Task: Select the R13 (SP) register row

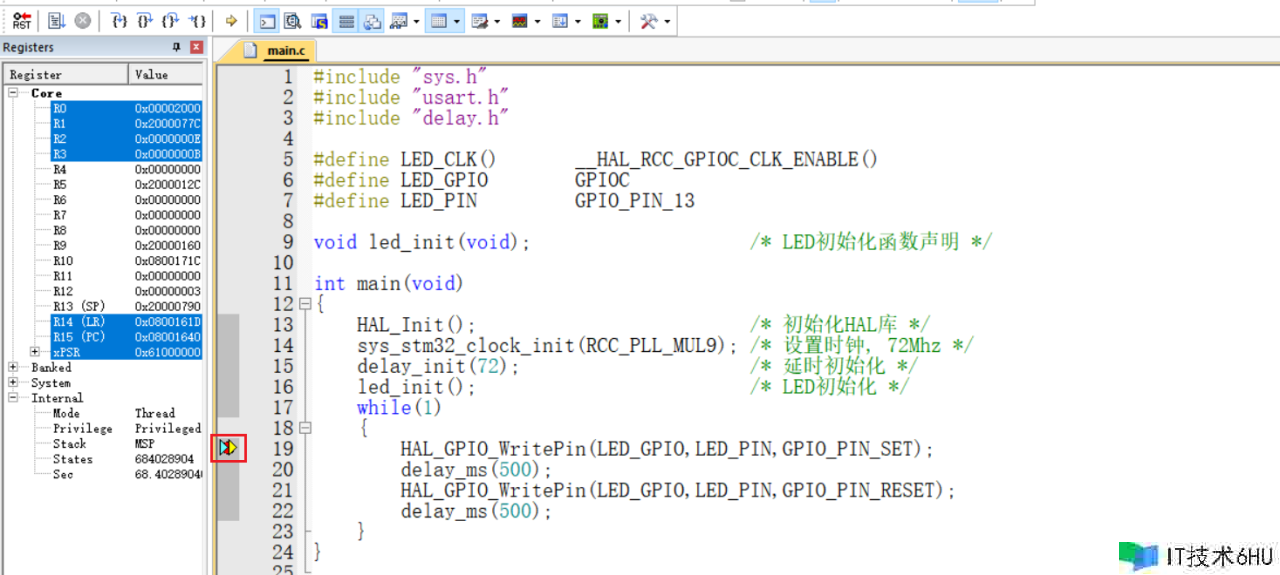Action: click(x=79, y=306)
